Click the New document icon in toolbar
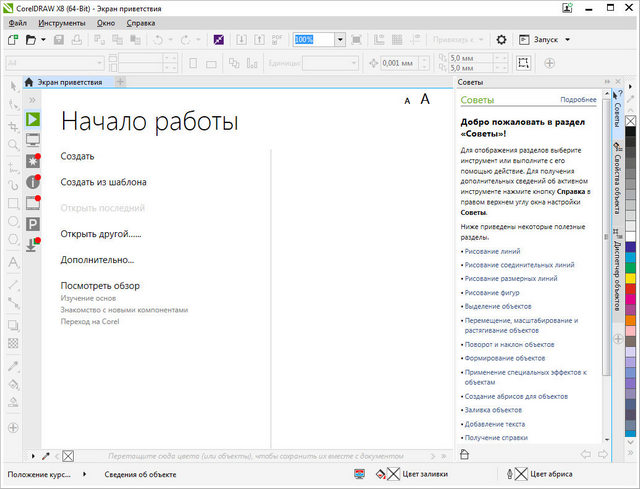 pos(13,39)
